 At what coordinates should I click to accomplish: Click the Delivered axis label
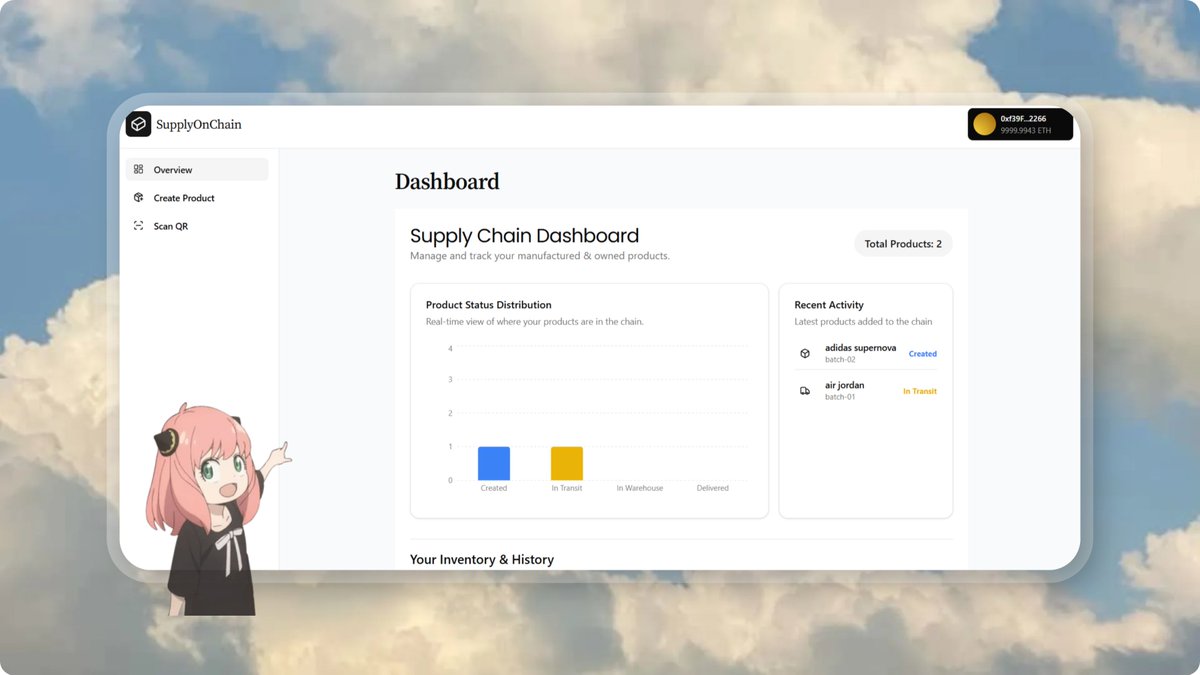click(713, 488)
